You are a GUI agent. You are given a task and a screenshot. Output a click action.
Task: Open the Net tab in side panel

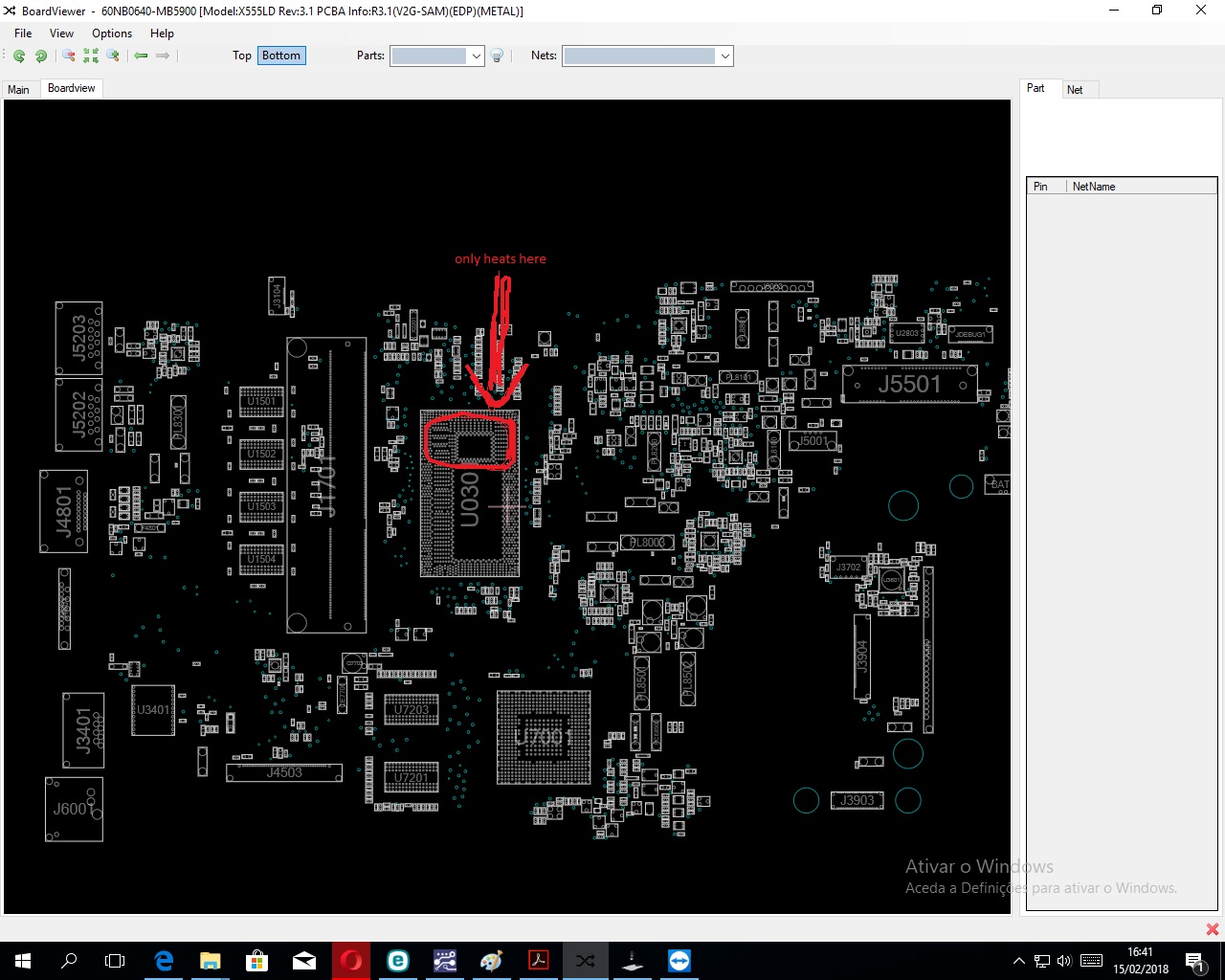tap(1075, 89)
